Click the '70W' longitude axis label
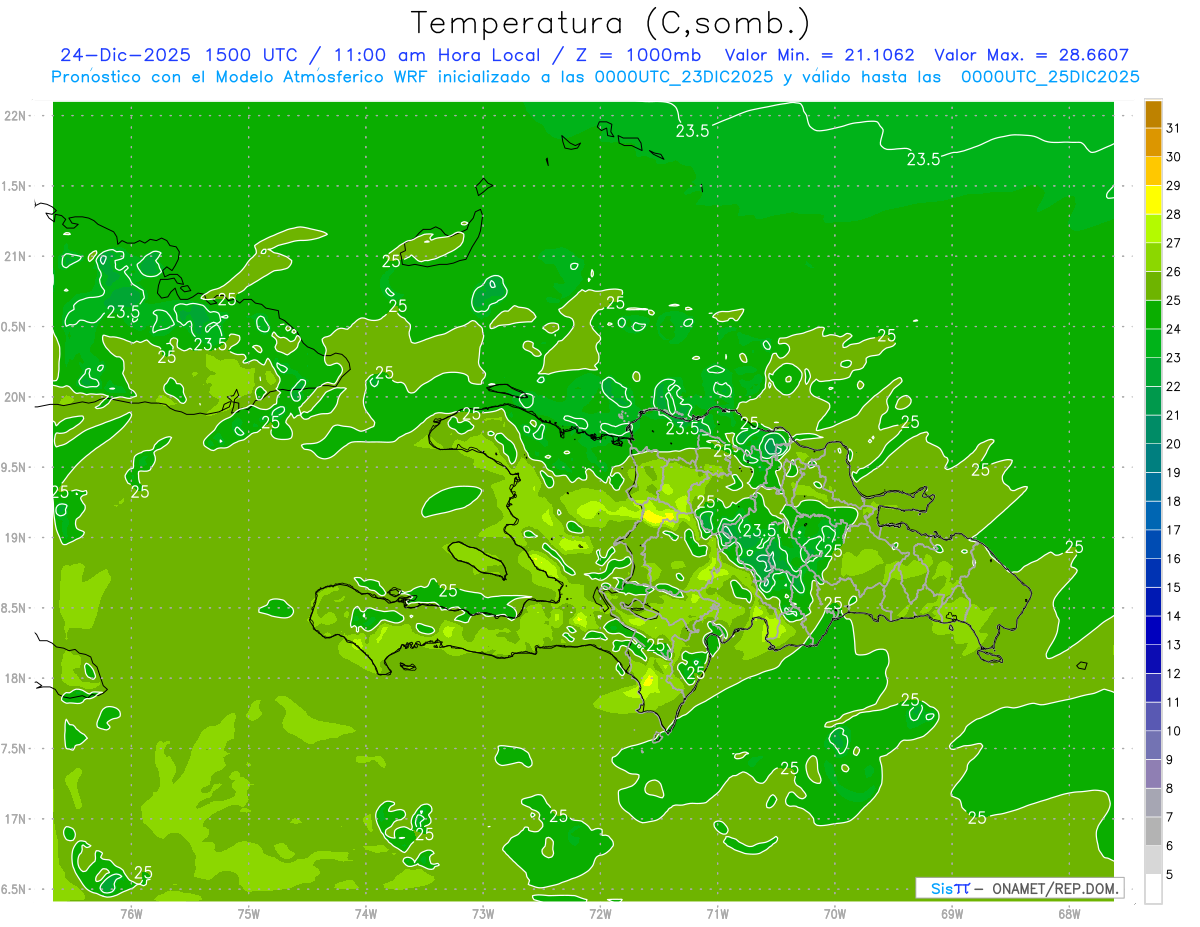 tap(834, 913)
